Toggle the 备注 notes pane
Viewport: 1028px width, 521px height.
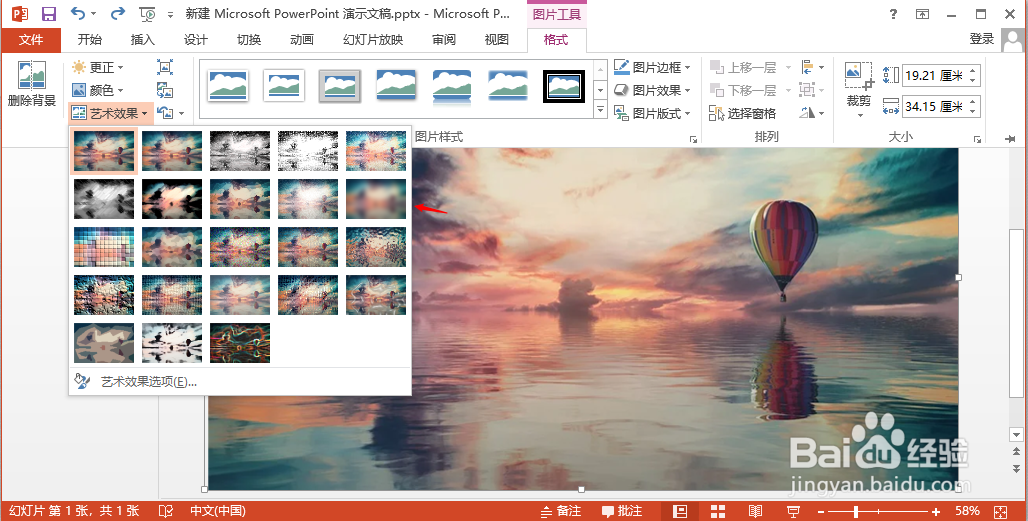562,511
